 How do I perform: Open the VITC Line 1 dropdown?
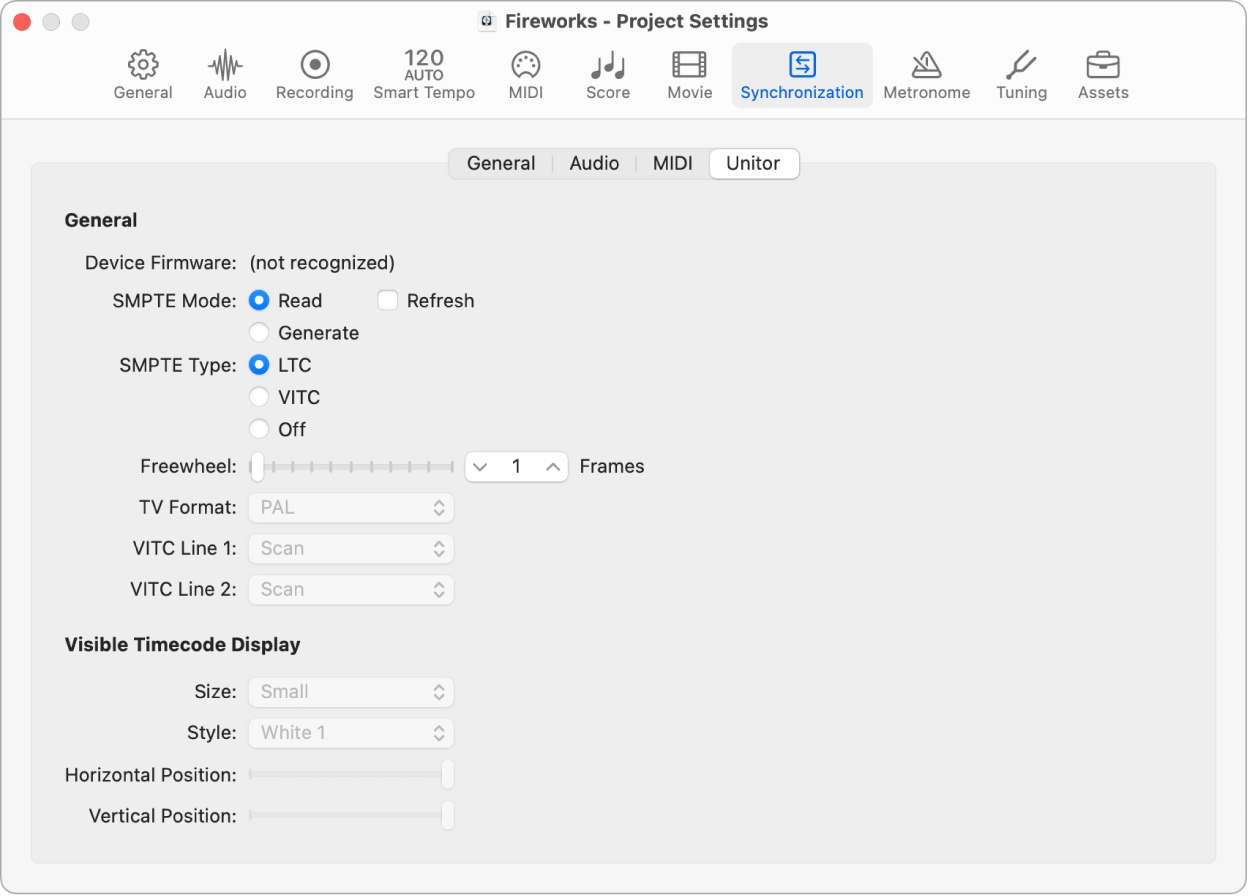[350, 548]
